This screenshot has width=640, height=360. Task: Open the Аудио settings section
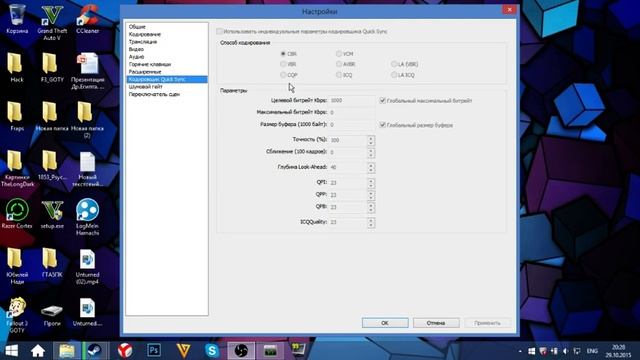click(x=136, y=57)
